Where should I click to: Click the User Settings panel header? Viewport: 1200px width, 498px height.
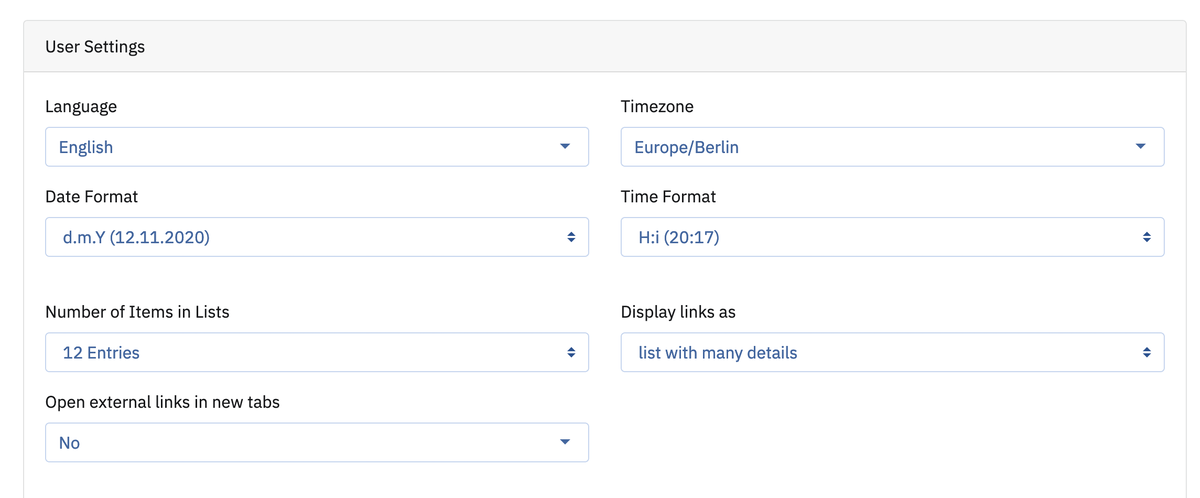point(95,47)
